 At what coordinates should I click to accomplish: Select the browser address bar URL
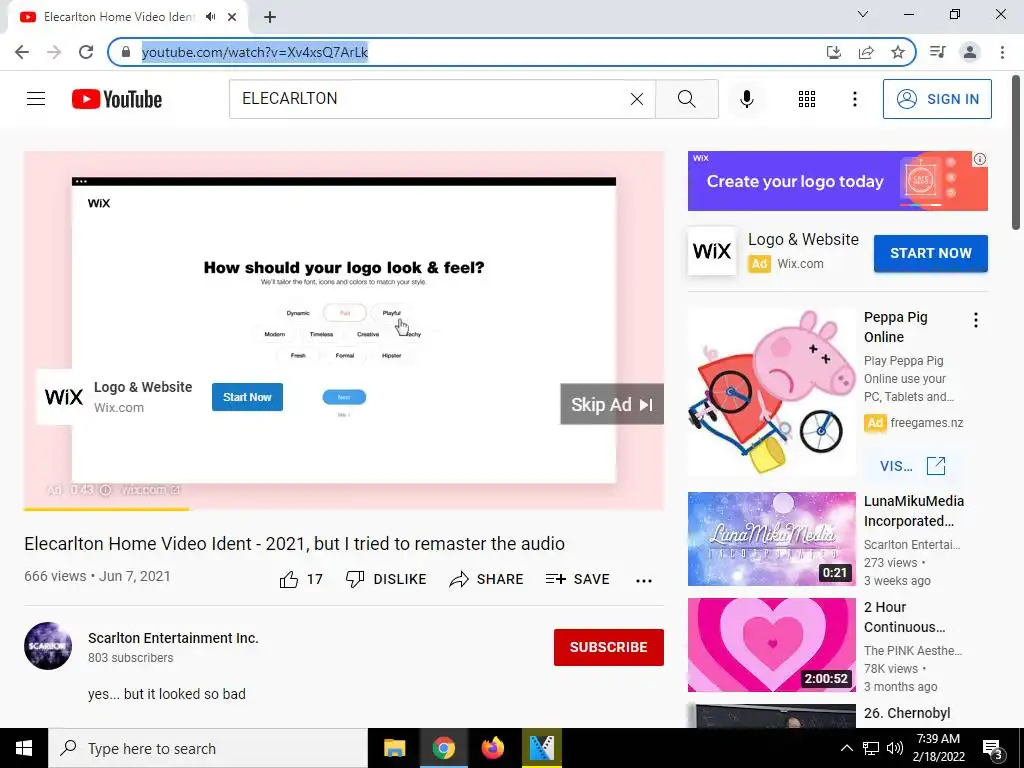tap(255, 52)
